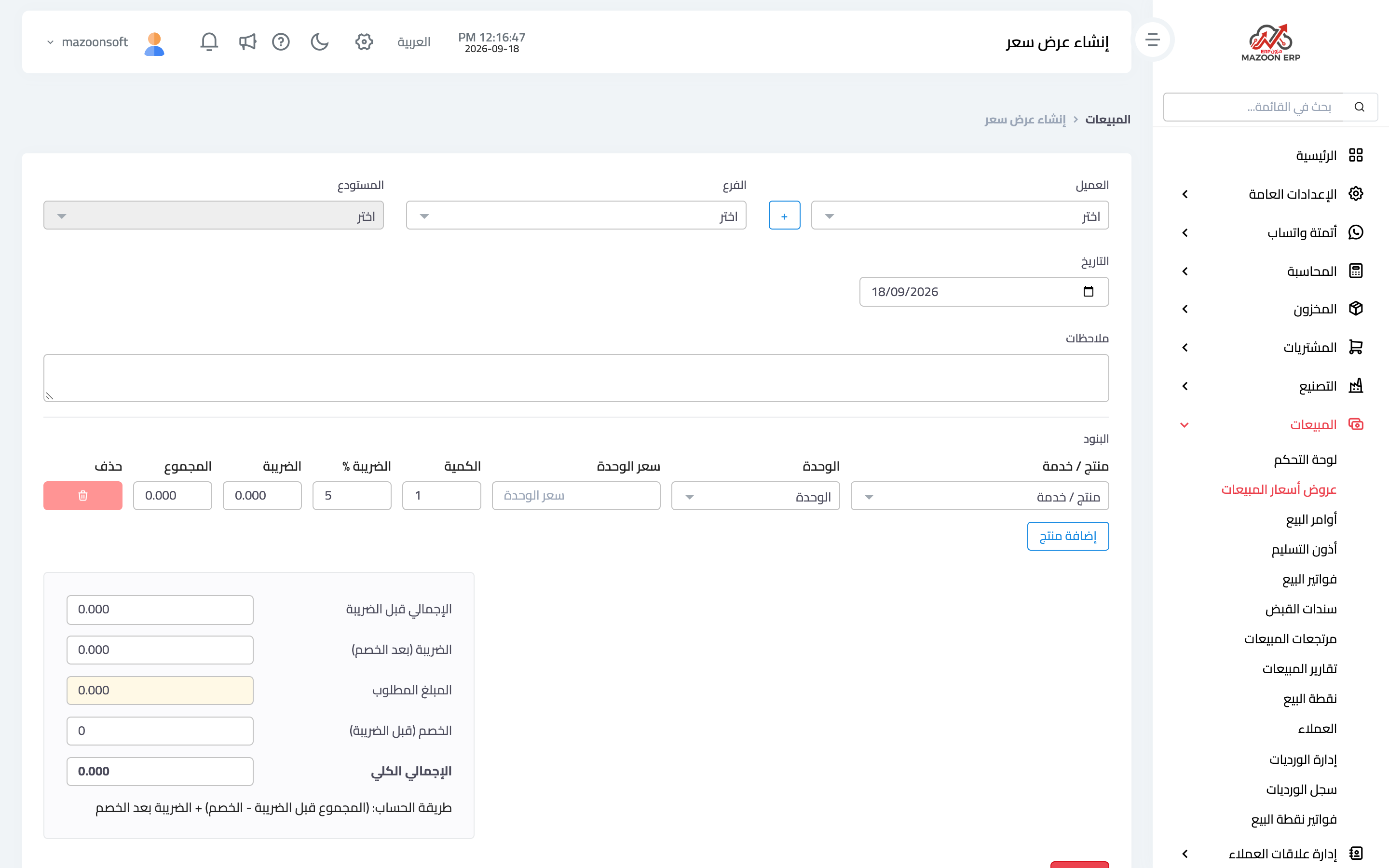
Task: Click the purchases cart icon
Action: pyautogui.click(x=1356, y=347)
